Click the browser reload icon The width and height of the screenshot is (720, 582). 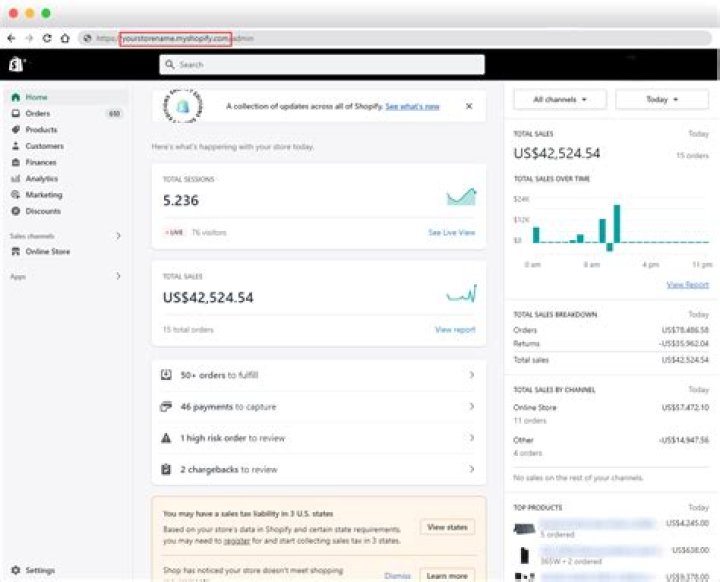coord(47,38)
